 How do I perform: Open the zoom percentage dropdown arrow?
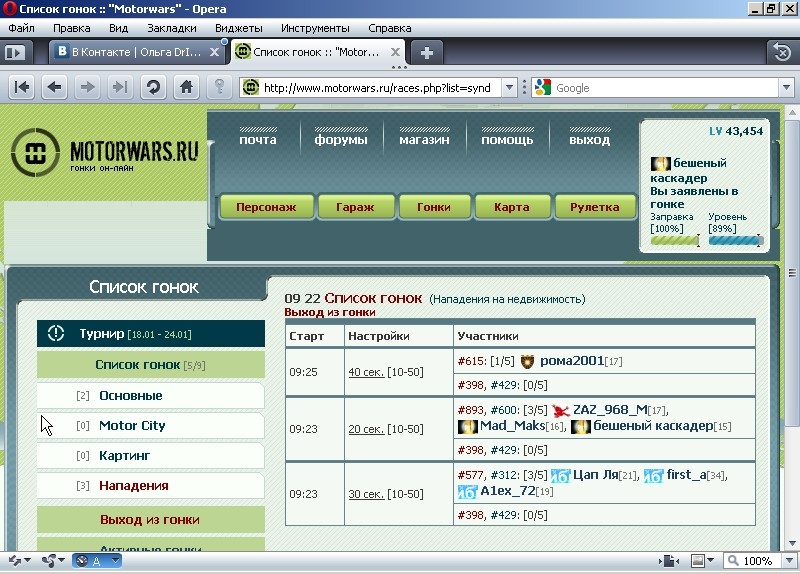[x=789, y=561]
